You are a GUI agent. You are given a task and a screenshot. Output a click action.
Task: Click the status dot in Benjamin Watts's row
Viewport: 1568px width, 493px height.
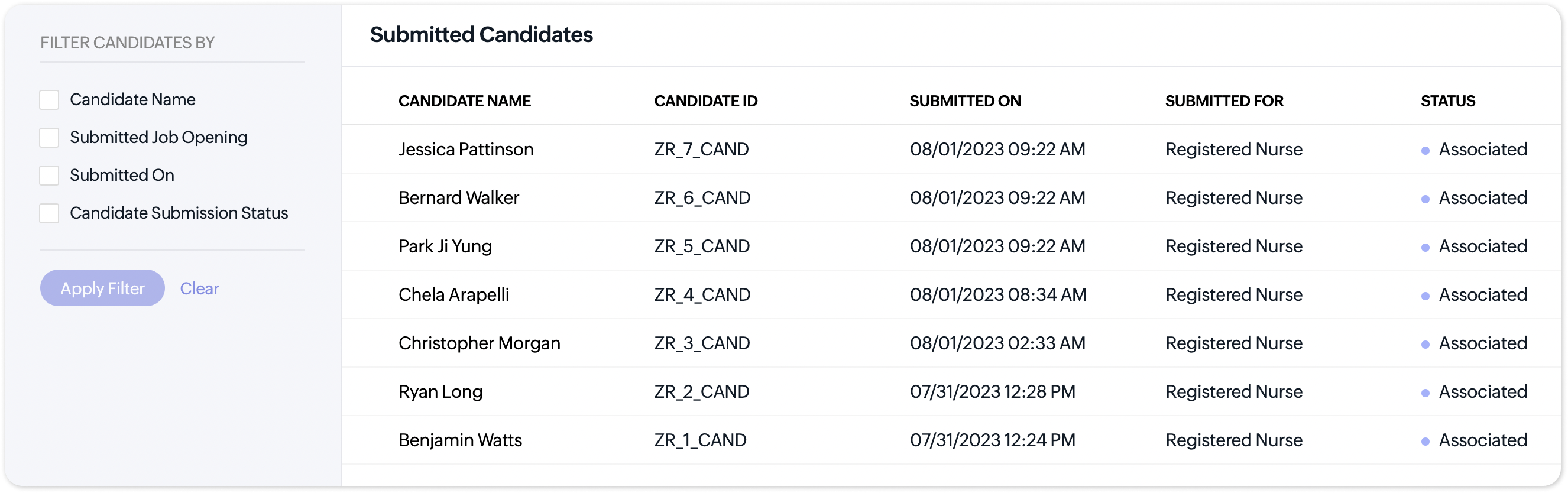1425,442
